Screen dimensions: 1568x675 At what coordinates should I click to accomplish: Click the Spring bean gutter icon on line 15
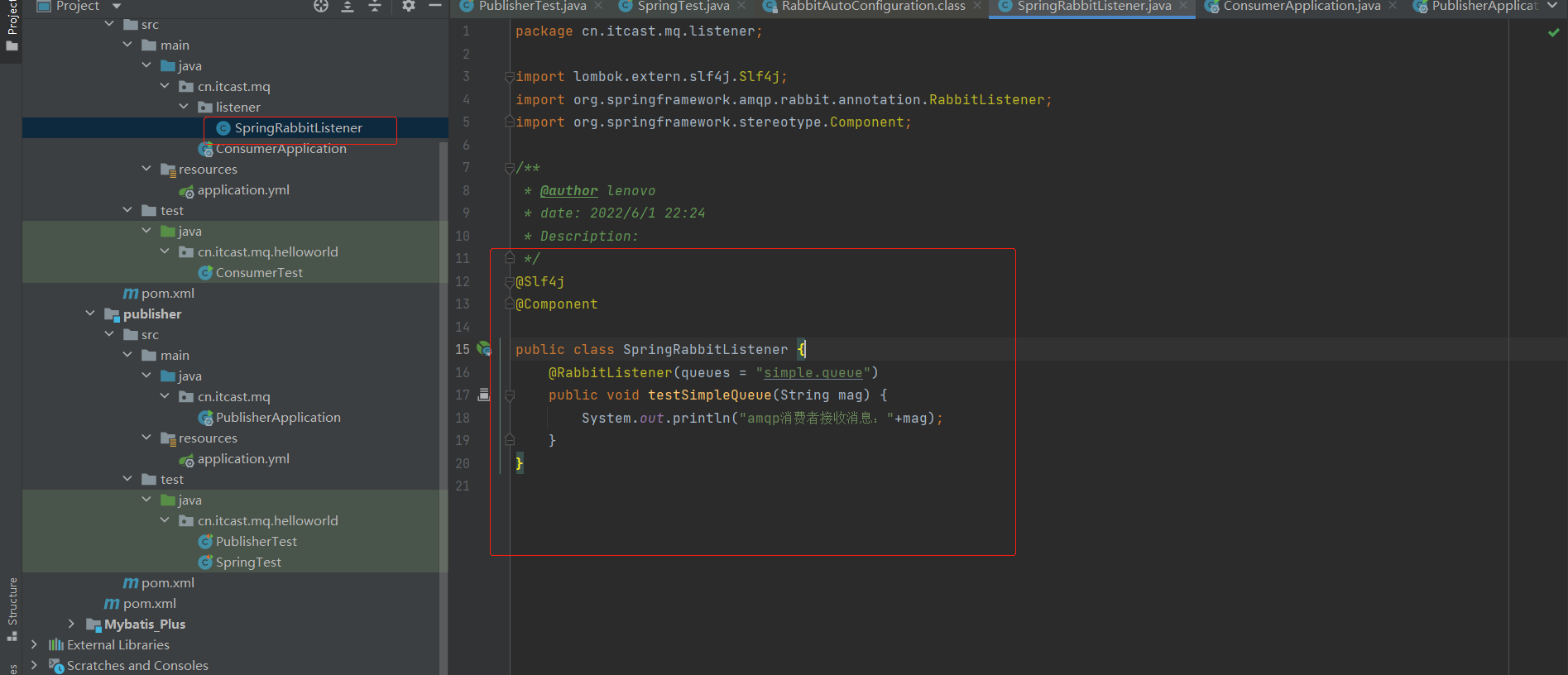(x=484, y=349)
